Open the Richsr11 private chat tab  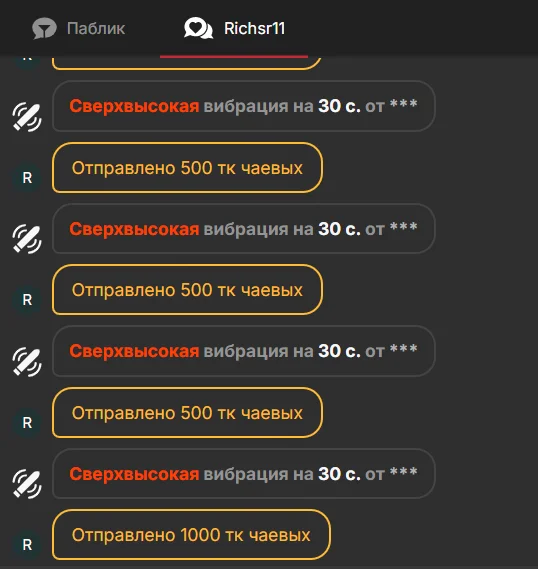(234, 28)
